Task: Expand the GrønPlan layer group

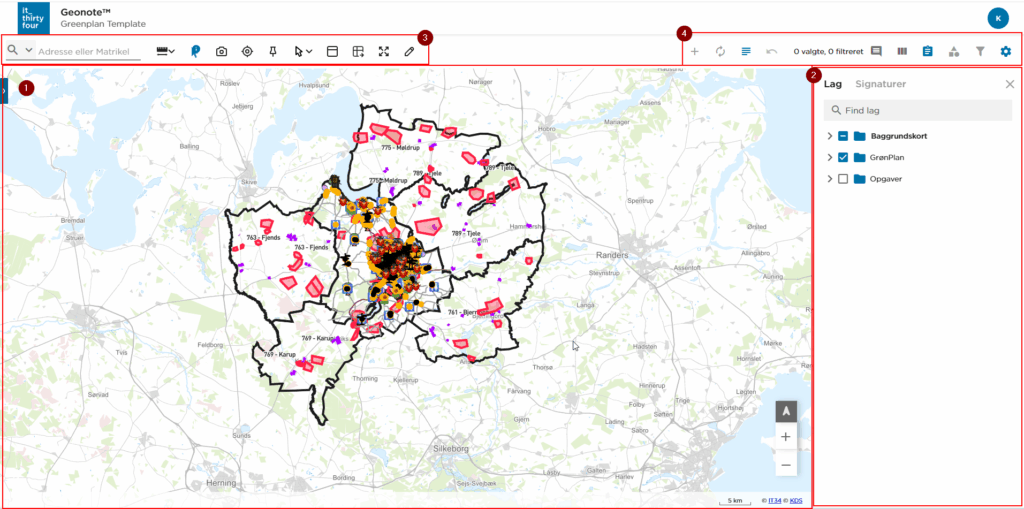Action: point(829,158)
